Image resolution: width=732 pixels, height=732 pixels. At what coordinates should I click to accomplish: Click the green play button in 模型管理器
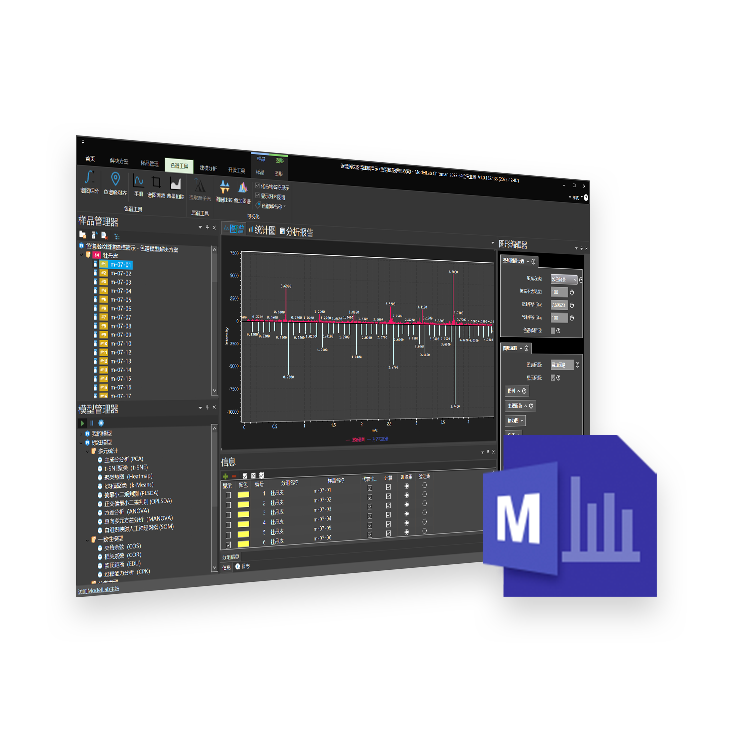83,423
